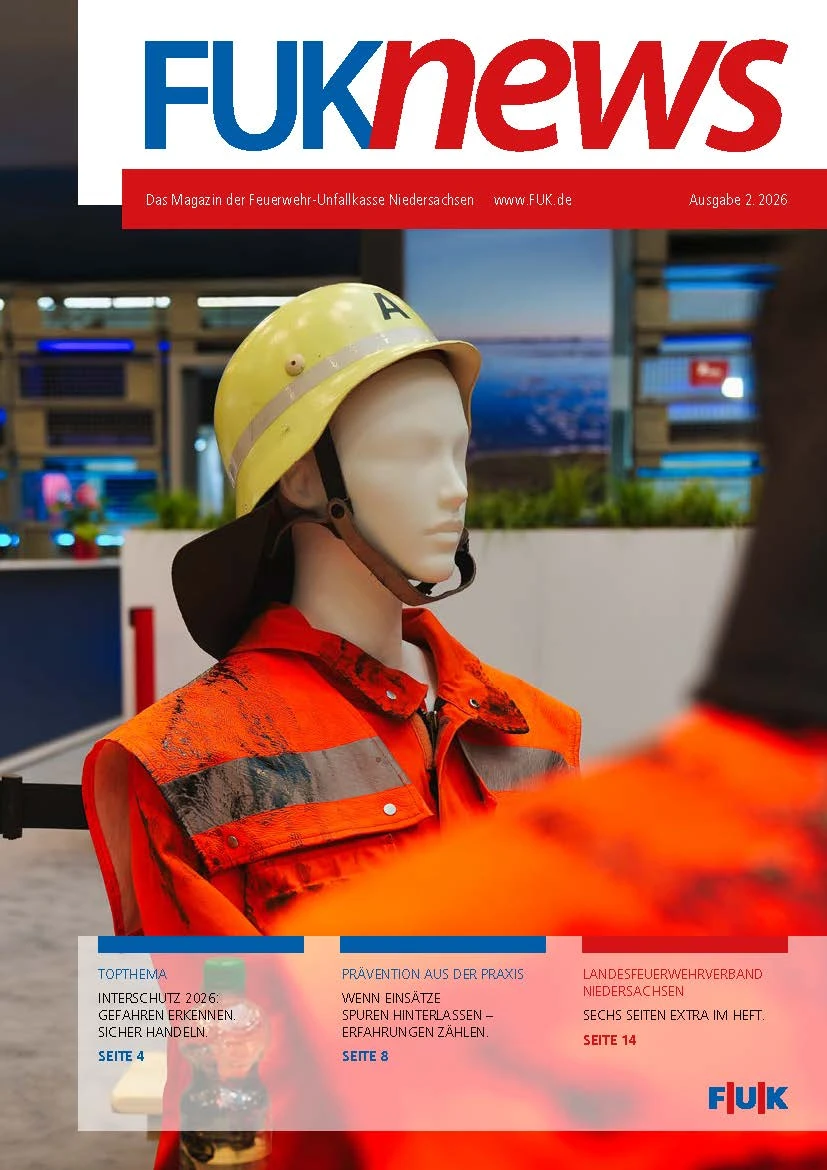Viewport: 827px width, 1170px height.
Task: Go to SEITE 8 reference
Action: tap(365, 1056)
